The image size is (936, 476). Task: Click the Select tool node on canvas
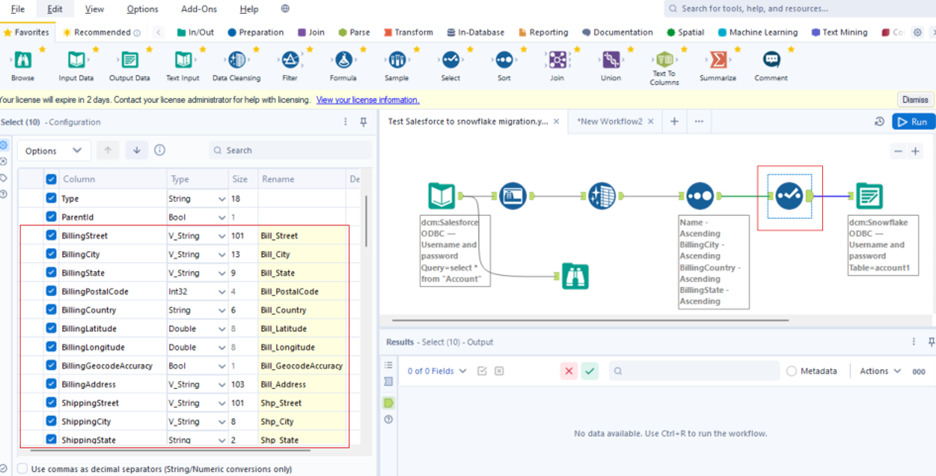click(789, 194)
